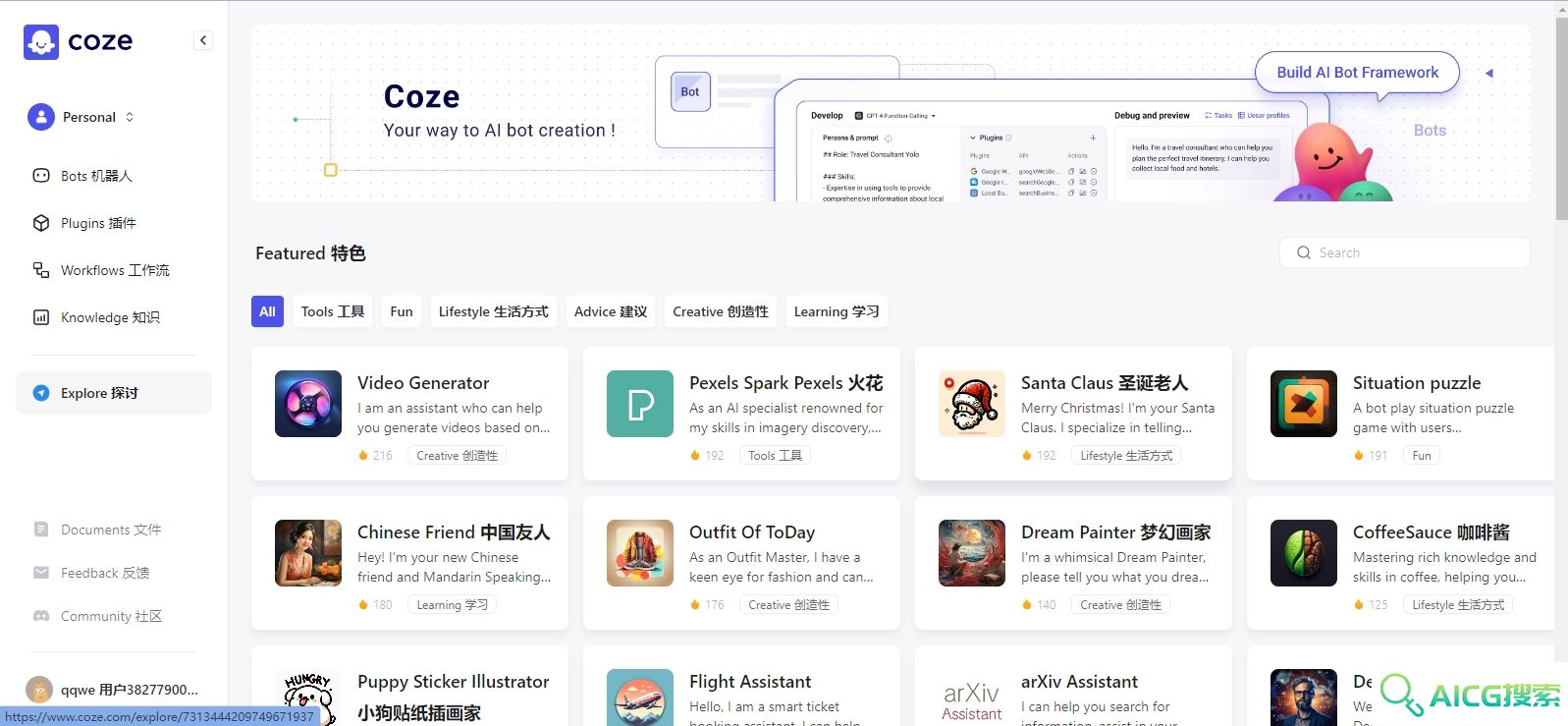Open Explore 探讨 in sidebar
This screenshot has width=1568, height=726.
[x=114, y=393]
